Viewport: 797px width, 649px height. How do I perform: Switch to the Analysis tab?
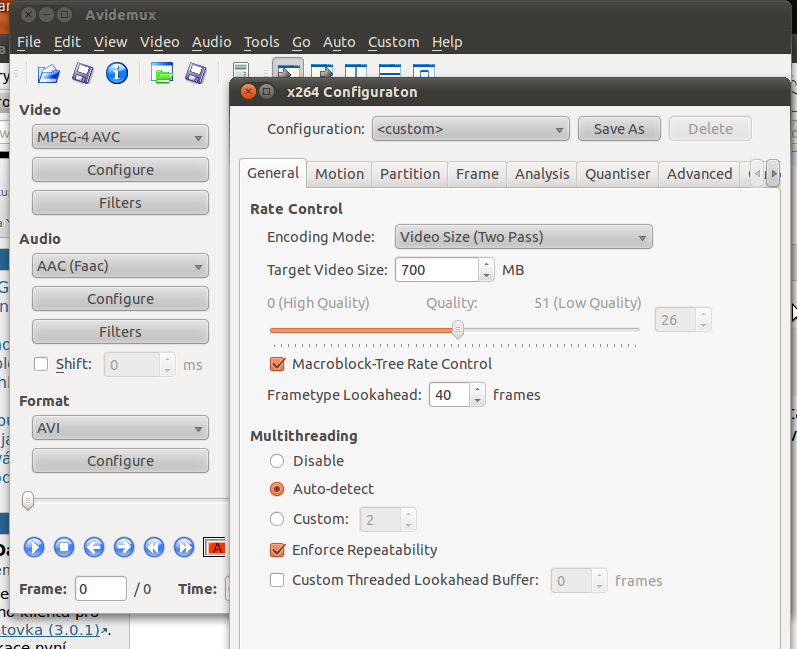[542, 174]
